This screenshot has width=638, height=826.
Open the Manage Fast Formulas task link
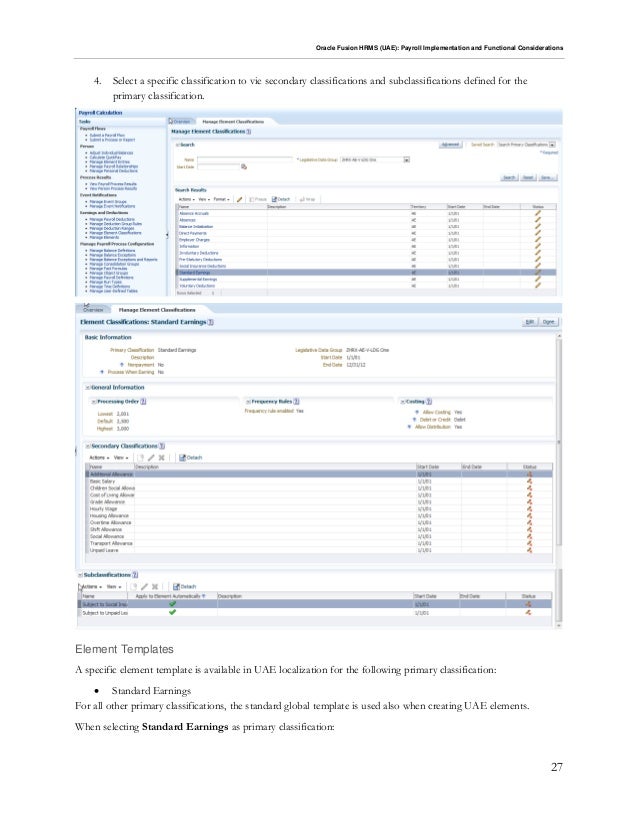pos(108,268)
